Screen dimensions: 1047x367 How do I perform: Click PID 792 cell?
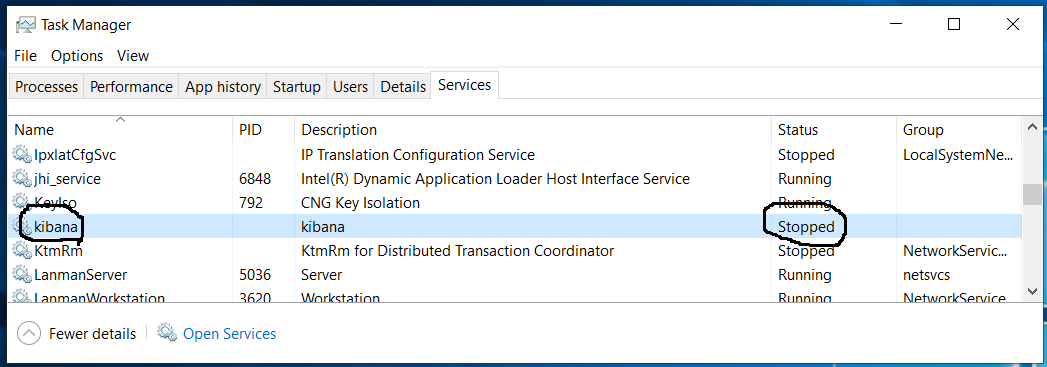pyautogui.click(x=251, y=203)
